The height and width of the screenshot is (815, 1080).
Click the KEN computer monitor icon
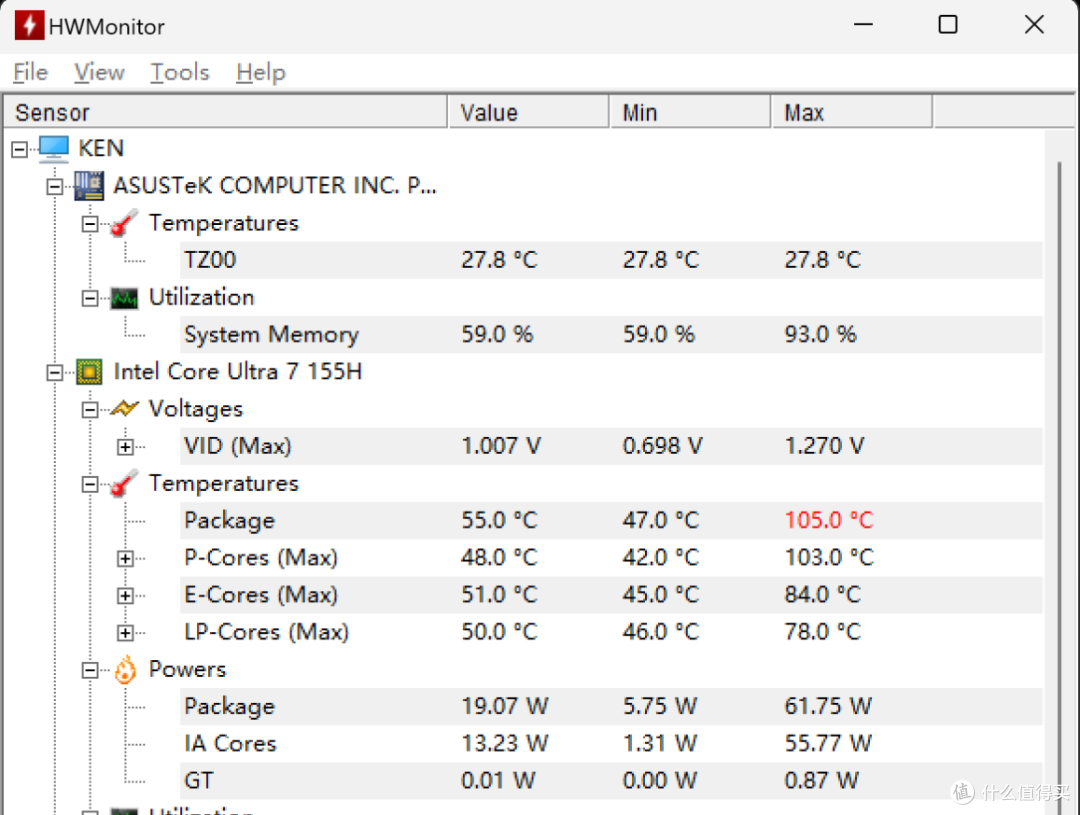click(x=54, y=149)
